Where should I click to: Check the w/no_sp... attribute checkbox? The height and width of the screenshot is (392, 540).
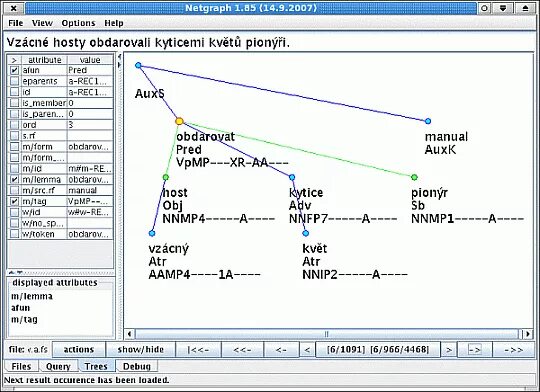tap(14, 223)
